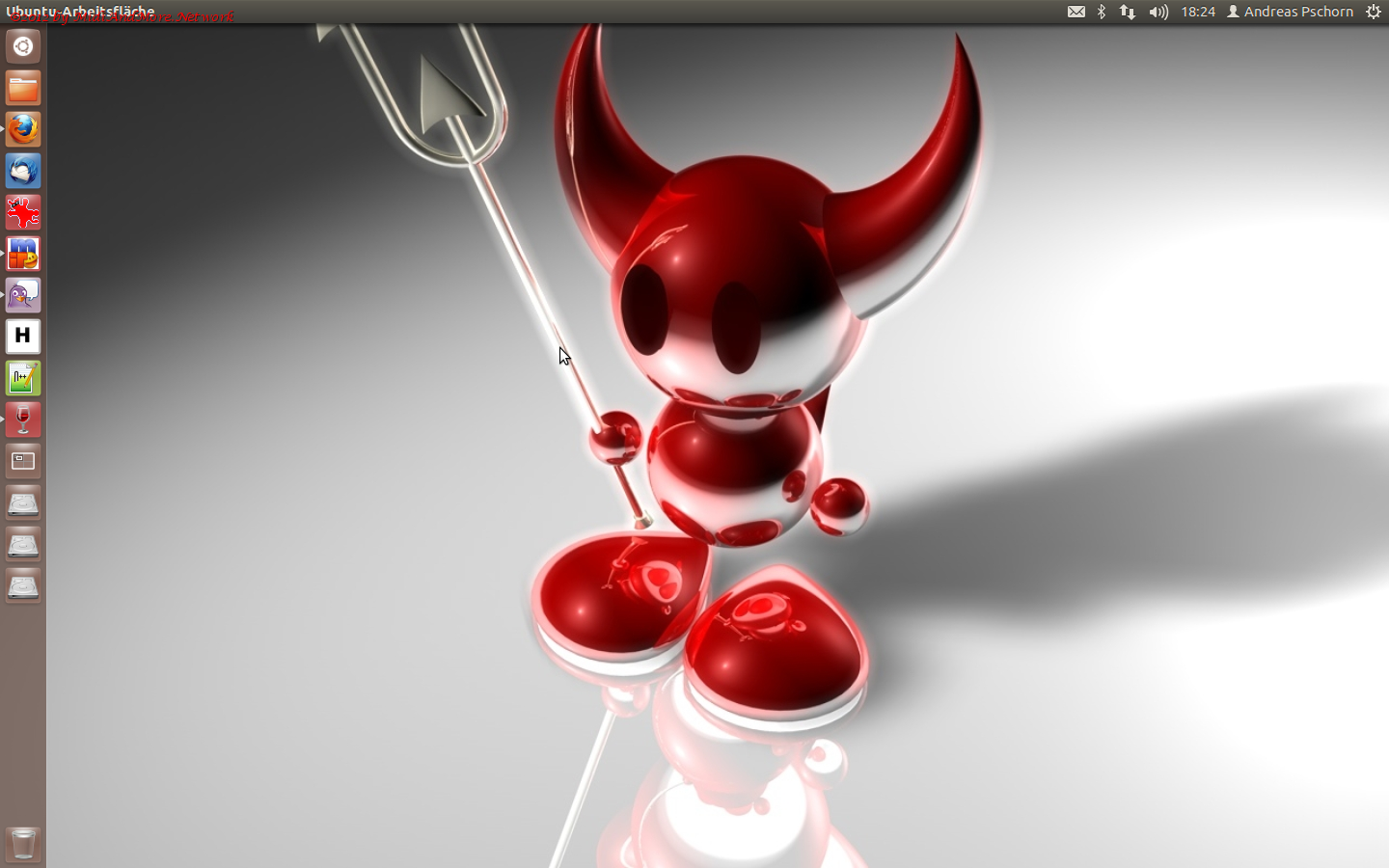Viewport: 1389px width, 868px height.
Task: Open the topmost drive icon in launcher
Action: 23,502
